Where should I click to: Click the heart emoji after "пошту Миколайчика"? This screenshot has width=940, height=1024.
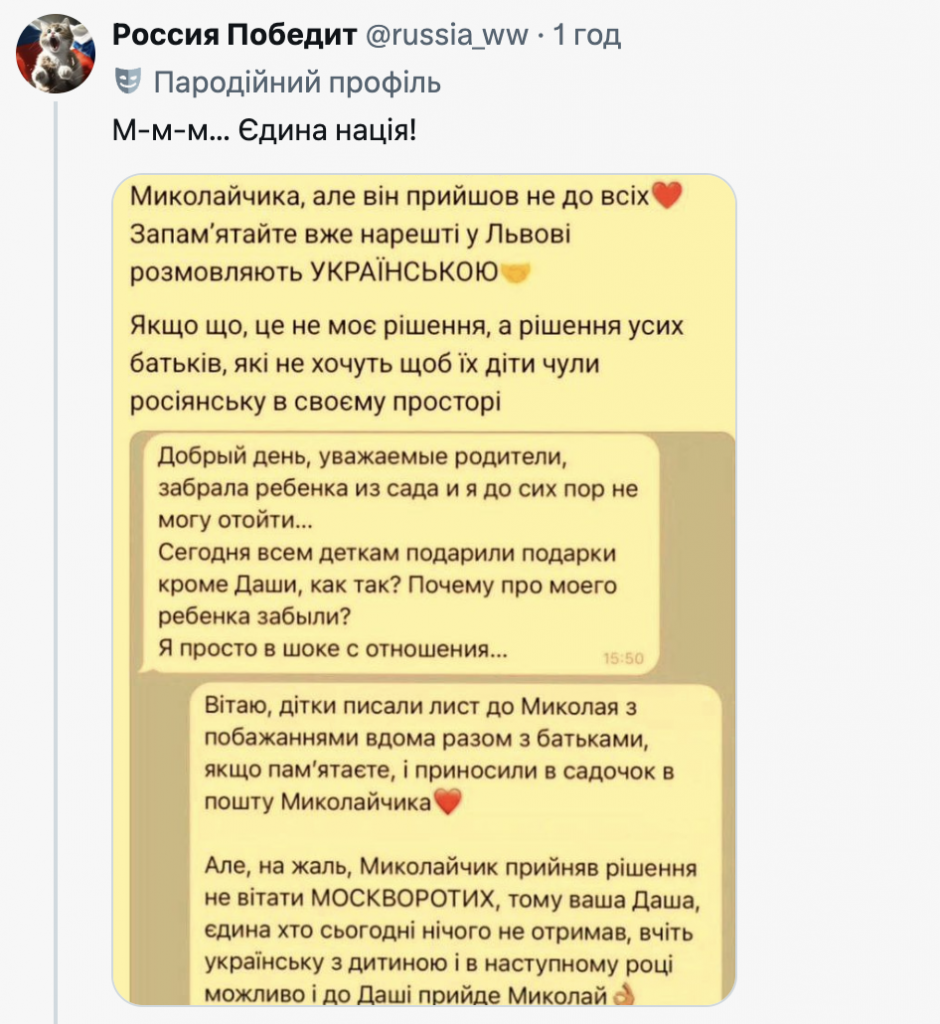451,802
